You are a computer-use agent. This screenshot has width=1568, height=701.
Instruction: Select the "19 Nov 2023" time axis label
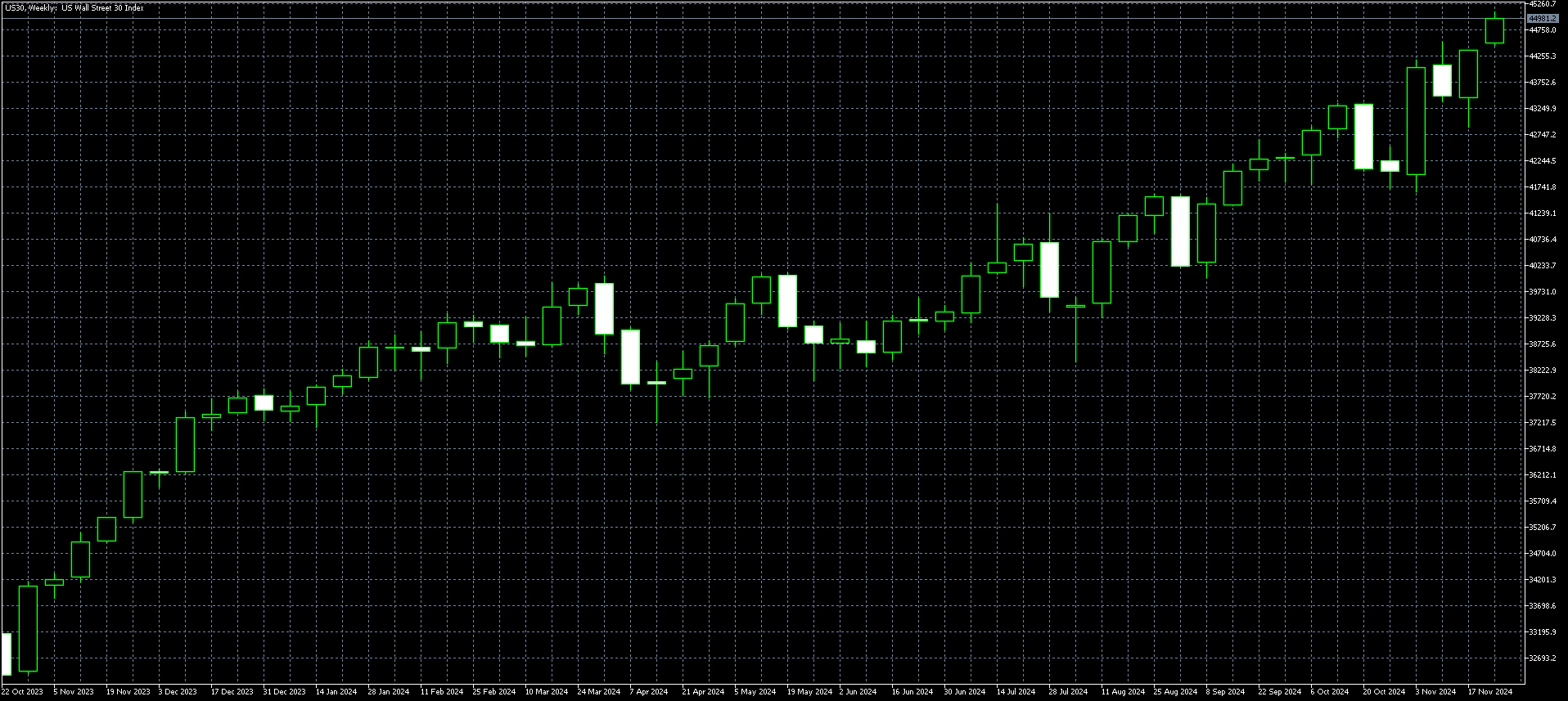(128, 692)
